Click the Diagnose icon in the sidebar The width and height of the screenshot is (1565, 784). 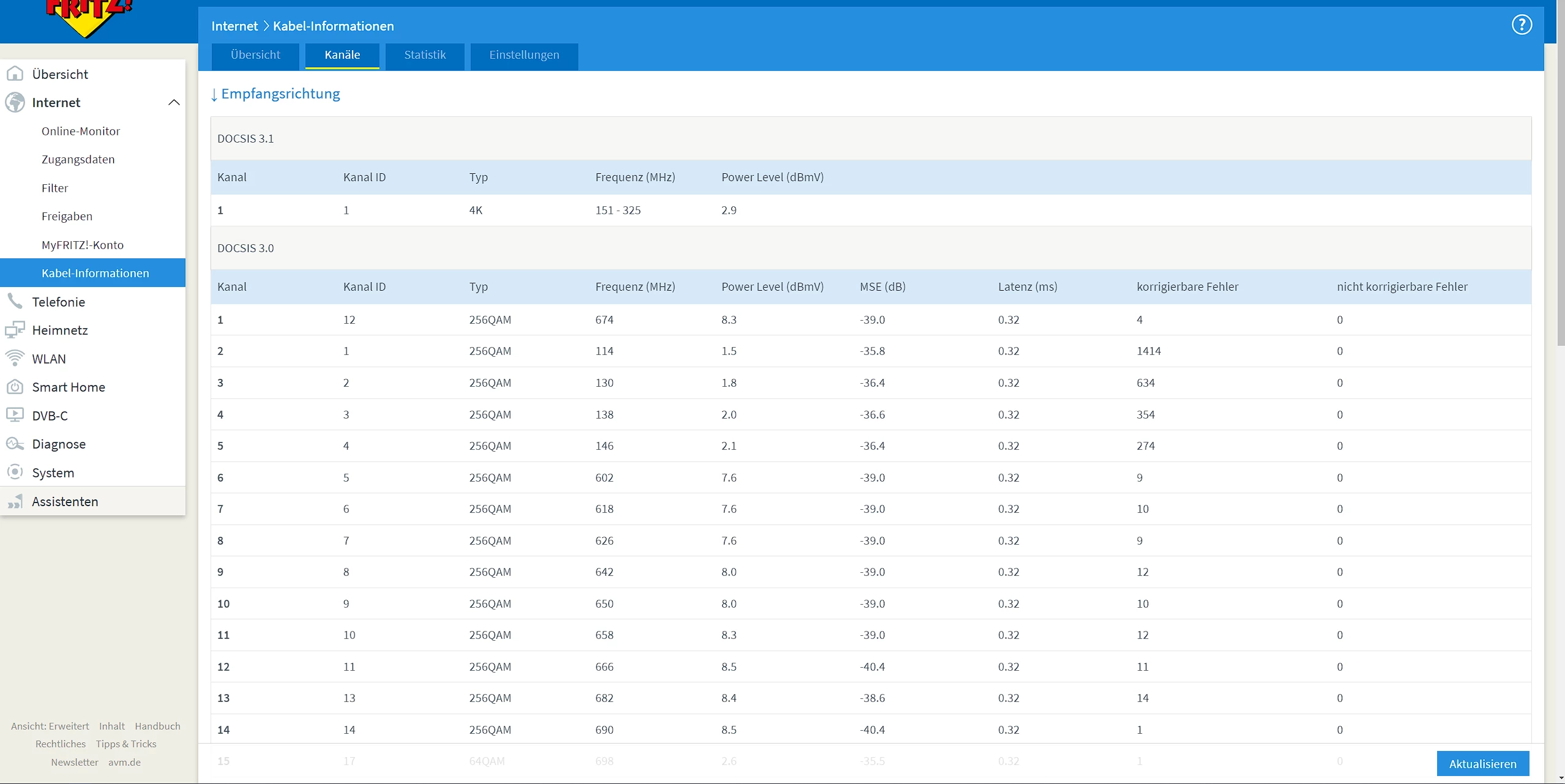pyautogui.click(x=15, y=444)
